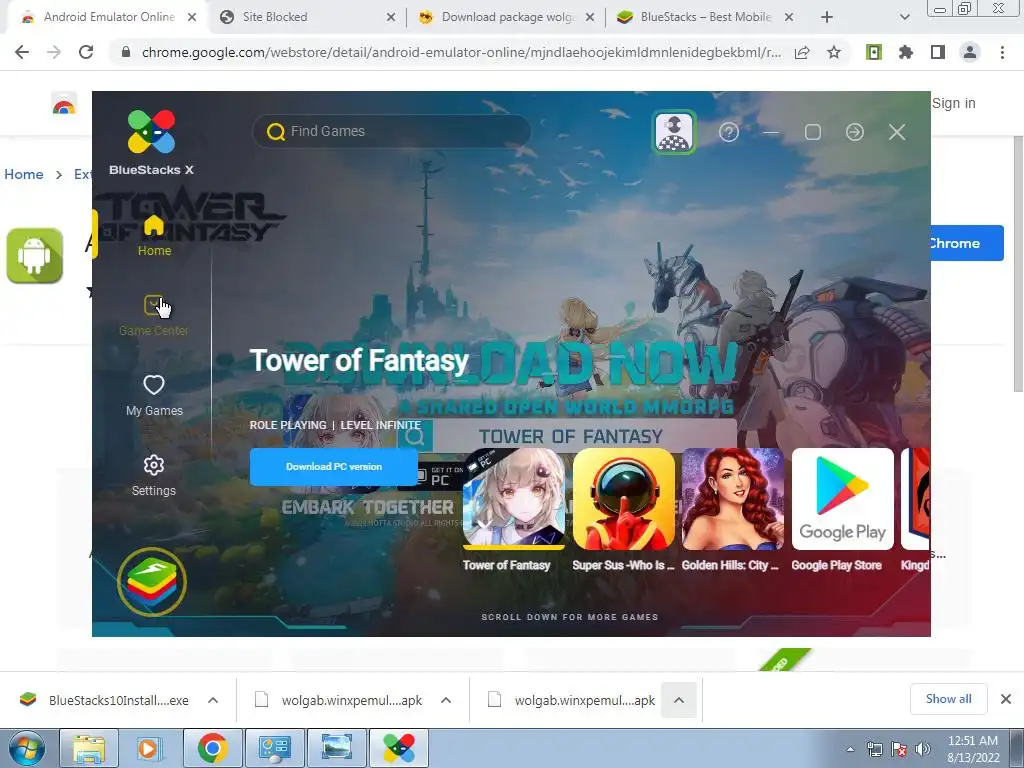Open the Windows Start menu
Image resolution: width=1024 pixels, height=768 pixels.
click(x=27, y=748)
